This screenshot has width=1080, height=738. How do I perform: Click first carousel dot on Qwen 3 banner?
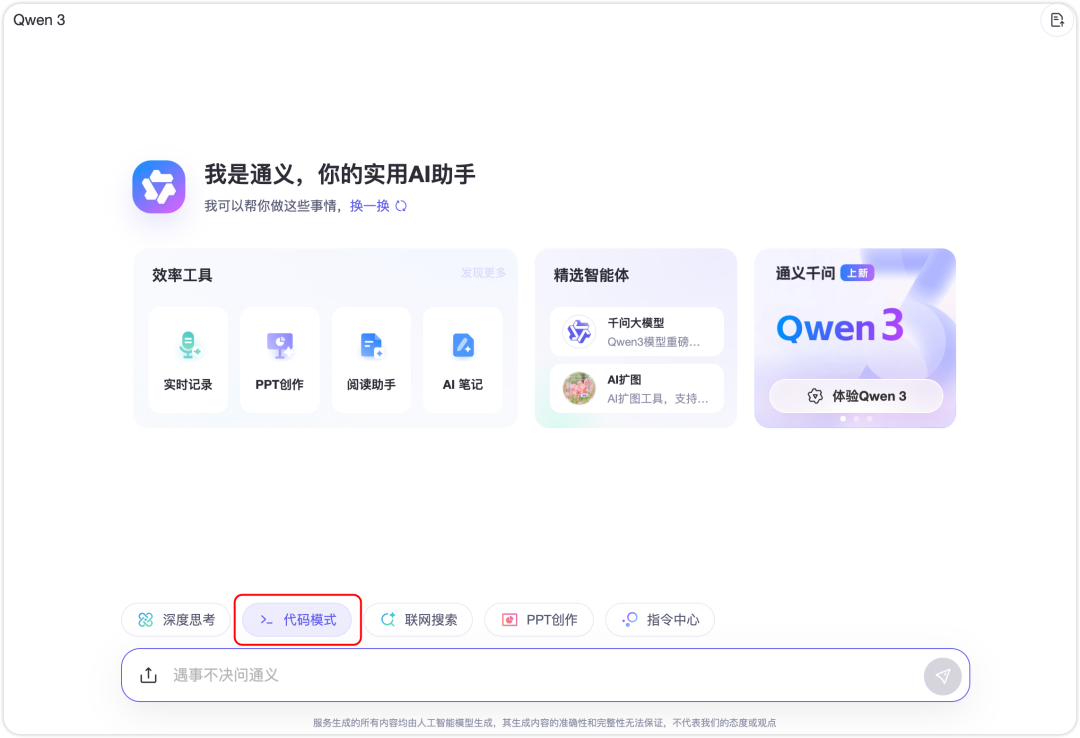pos(843,418)
